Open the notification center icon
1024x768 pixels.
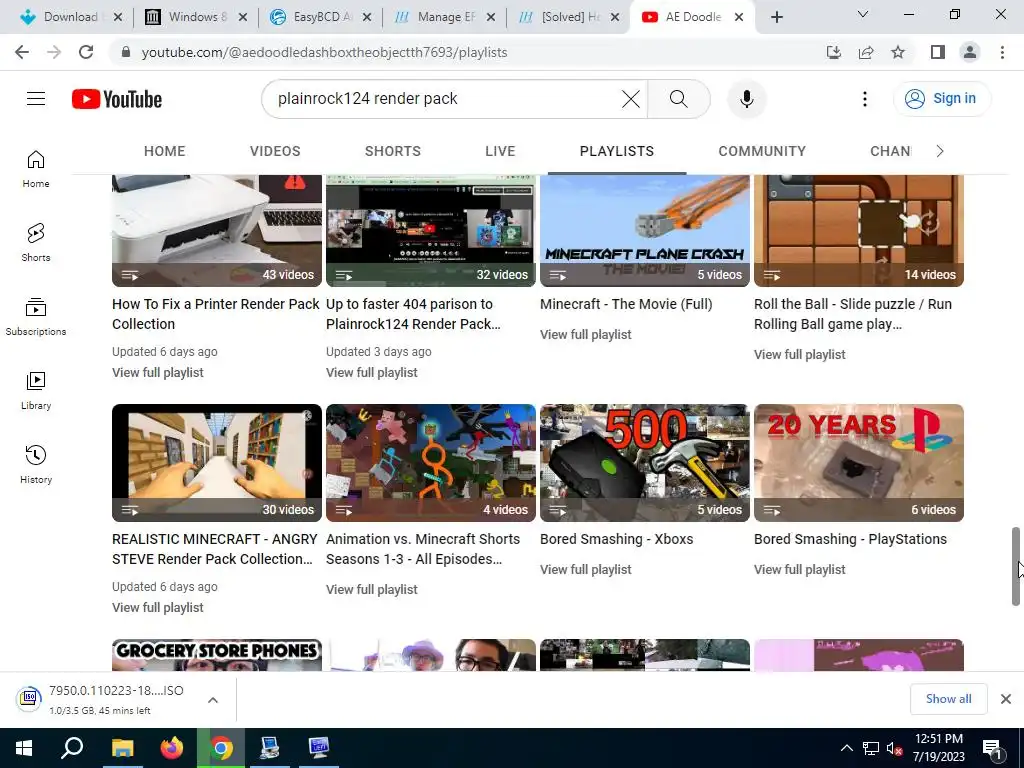pyautogui.click(x=992, y=748)
